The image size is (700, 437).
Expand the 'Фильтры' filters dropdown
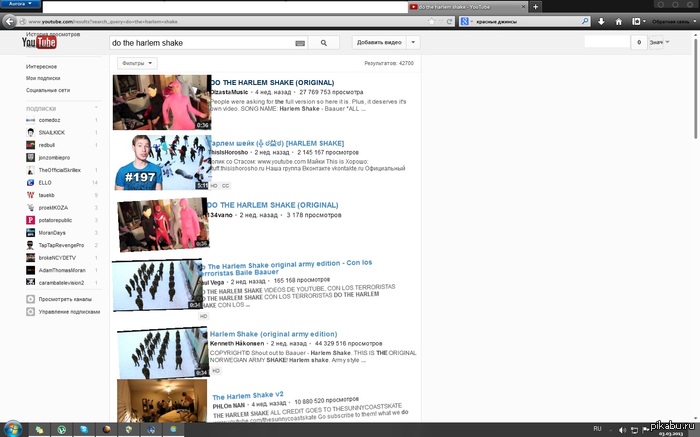tap(138, 63)
